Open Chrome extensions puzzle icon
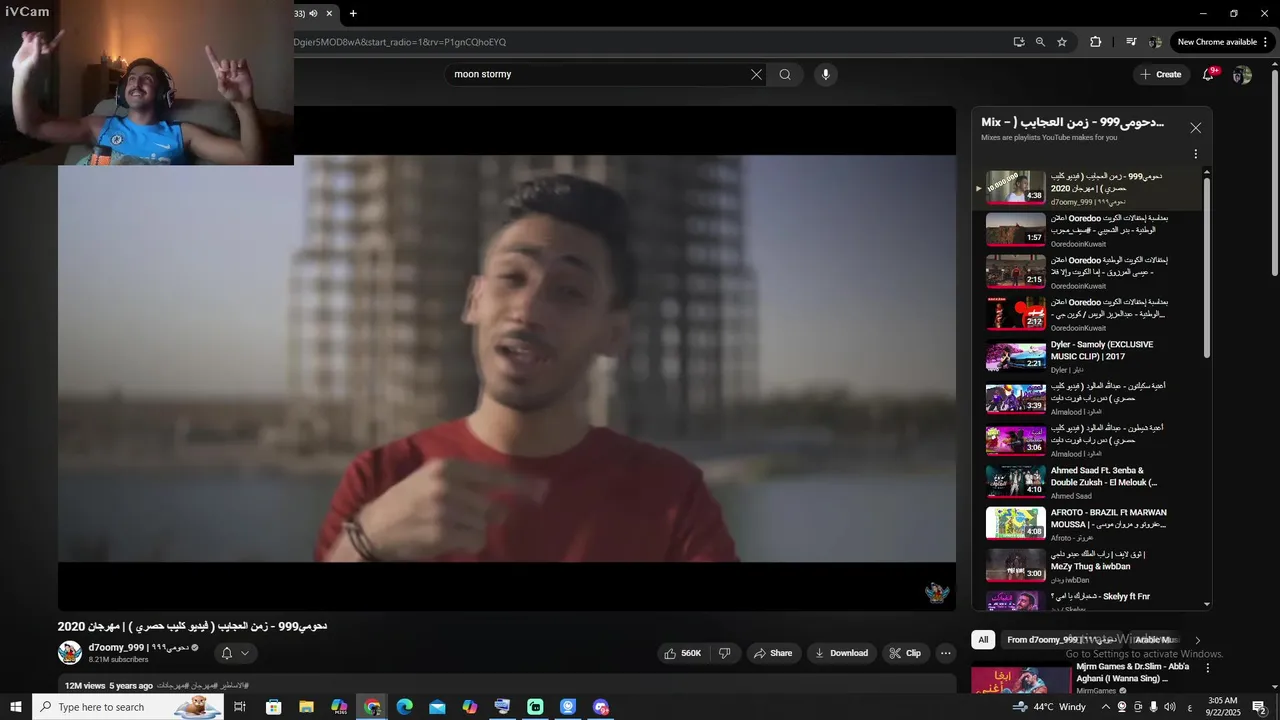The height and width of the screenshot is (720, 1280). point(1095,42)
